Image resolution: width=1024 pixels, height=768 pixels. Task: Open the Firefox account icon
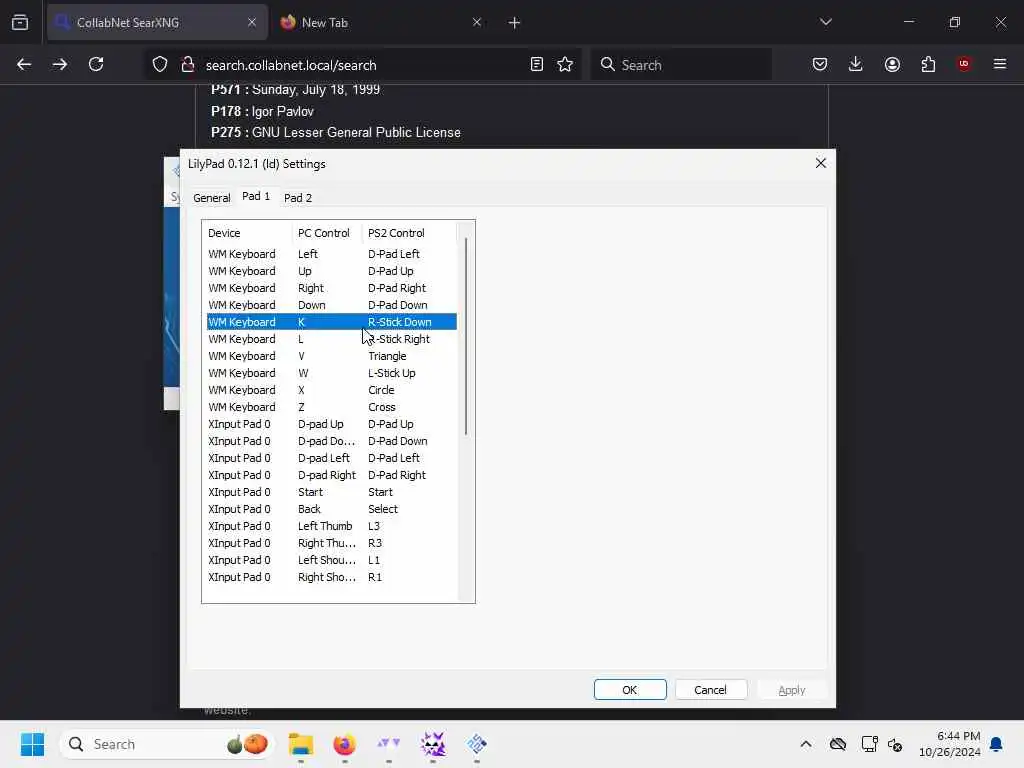coord(892,64)
